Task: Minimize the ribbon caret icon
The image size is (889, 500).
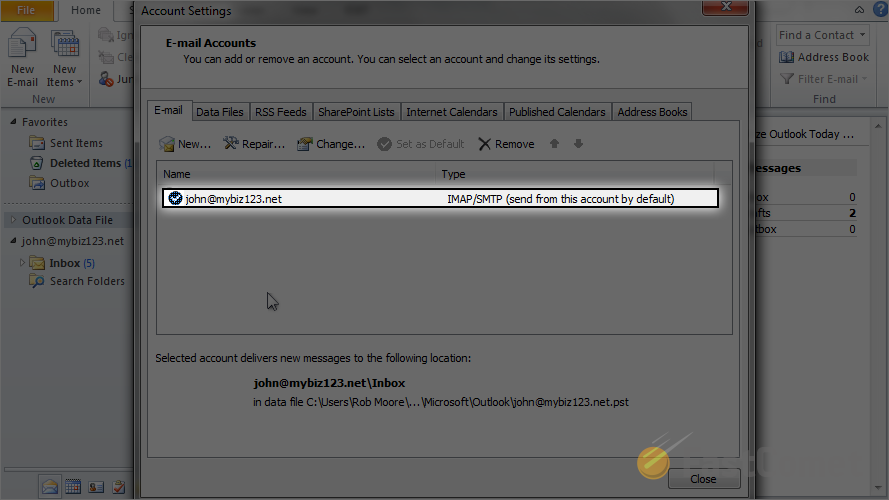Action: pos(860,10)
